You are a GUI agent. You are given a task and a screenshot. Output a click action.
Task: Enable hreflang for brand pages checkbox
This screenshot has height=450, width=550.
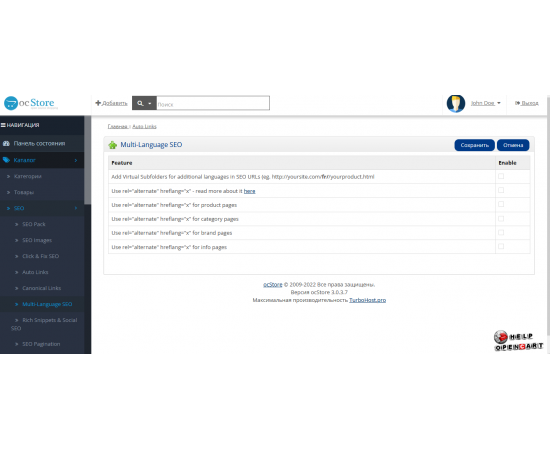pos(501,233)
